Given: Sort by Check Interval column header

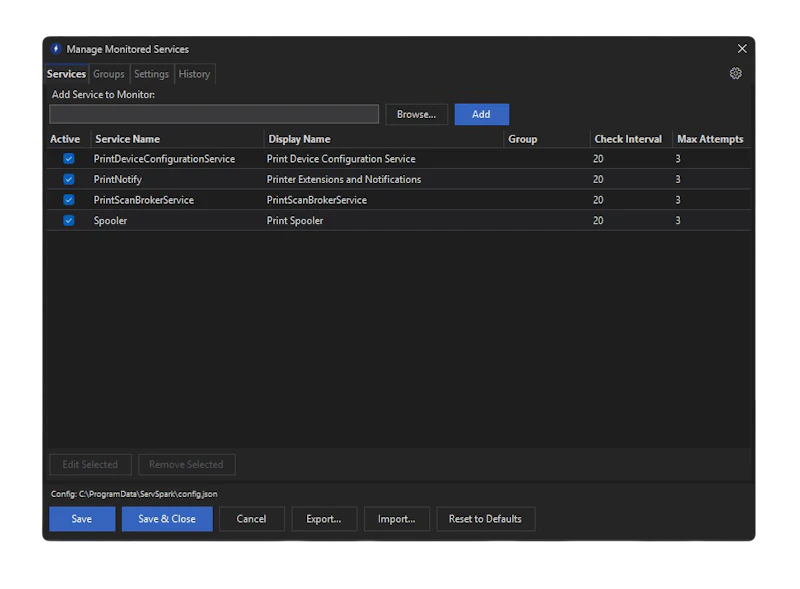Looking at the screenshot, I should (x=631, y=139).
